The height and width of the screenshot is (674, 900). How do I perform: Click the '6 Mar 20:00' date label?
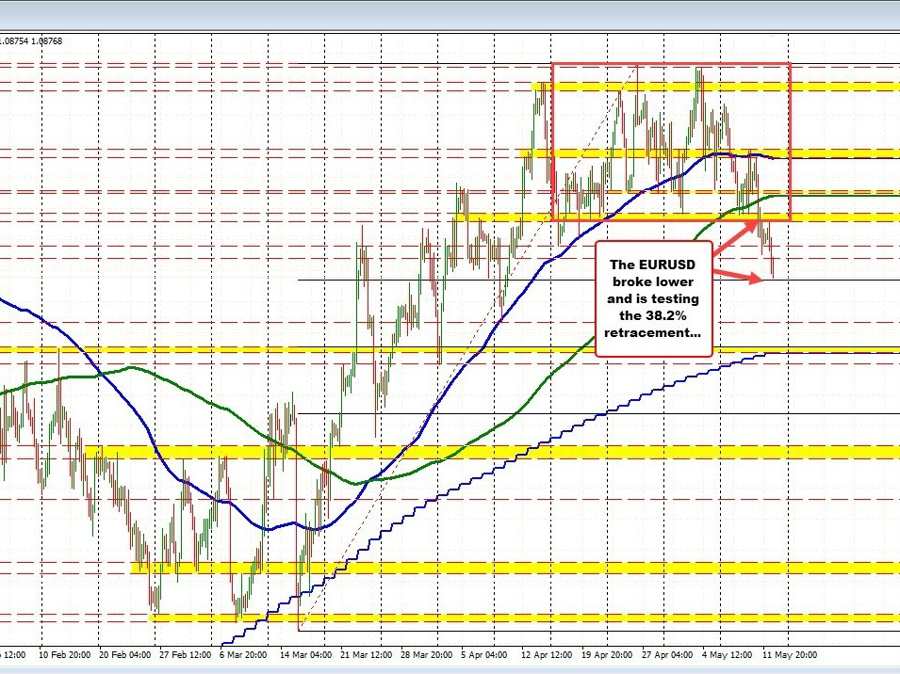pyautogui.click(x=243, y=654)
